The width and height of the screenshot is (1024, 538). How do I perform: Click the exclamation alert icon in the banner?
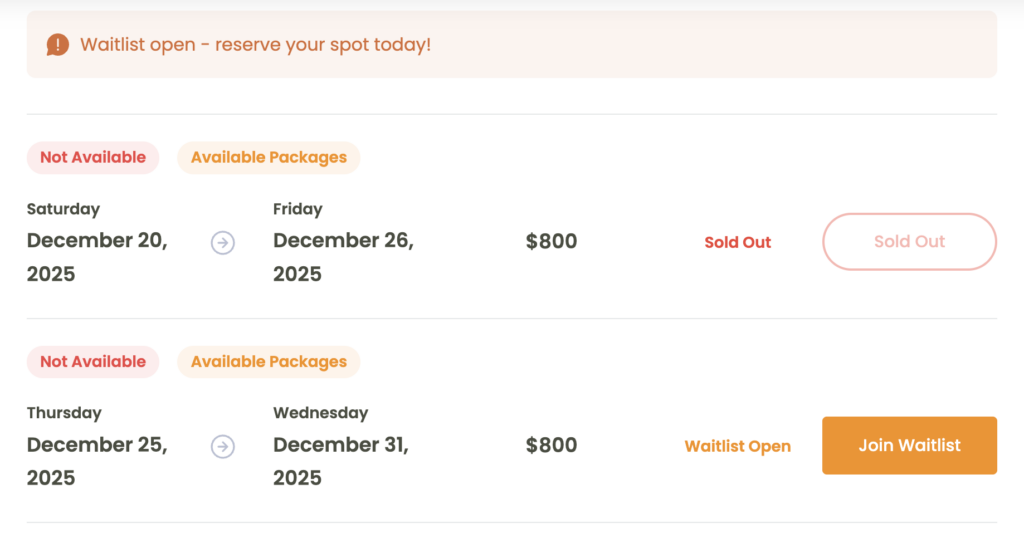(x=58, y=45)
